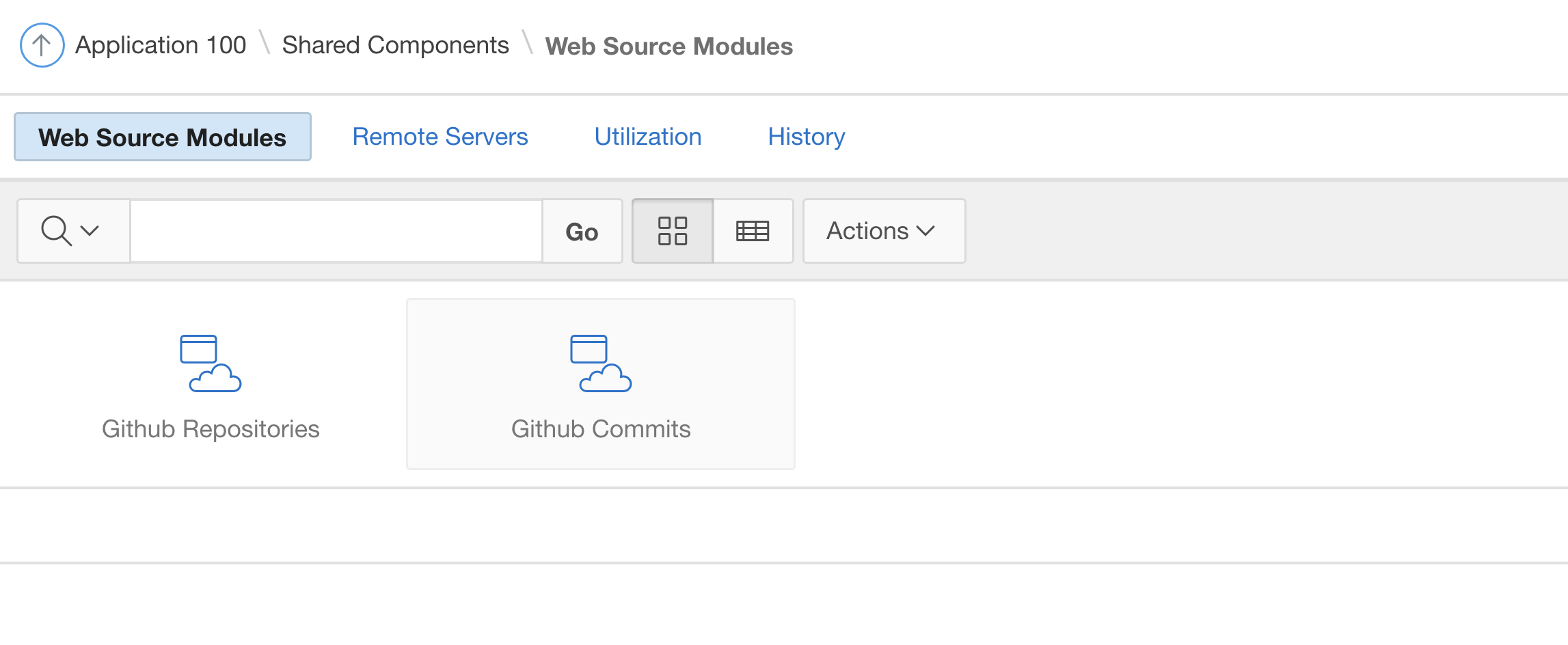Click the circular up-arrow navigation icon
The image size is (1568, 645).
click(x=42, y=45)
